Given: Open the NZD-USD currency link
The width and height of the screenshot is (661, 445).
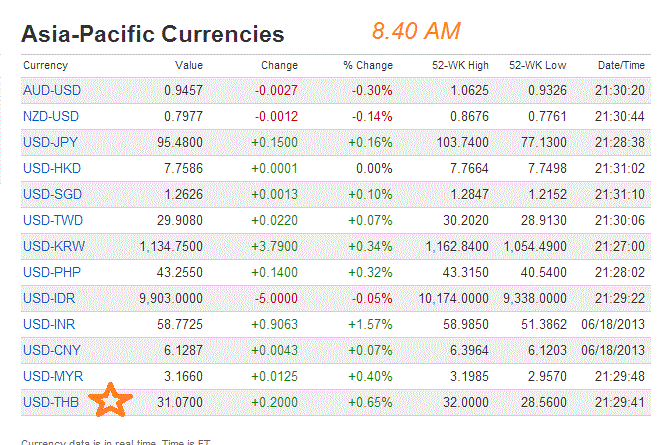Looking at the screenshot, I should (50, 116).
